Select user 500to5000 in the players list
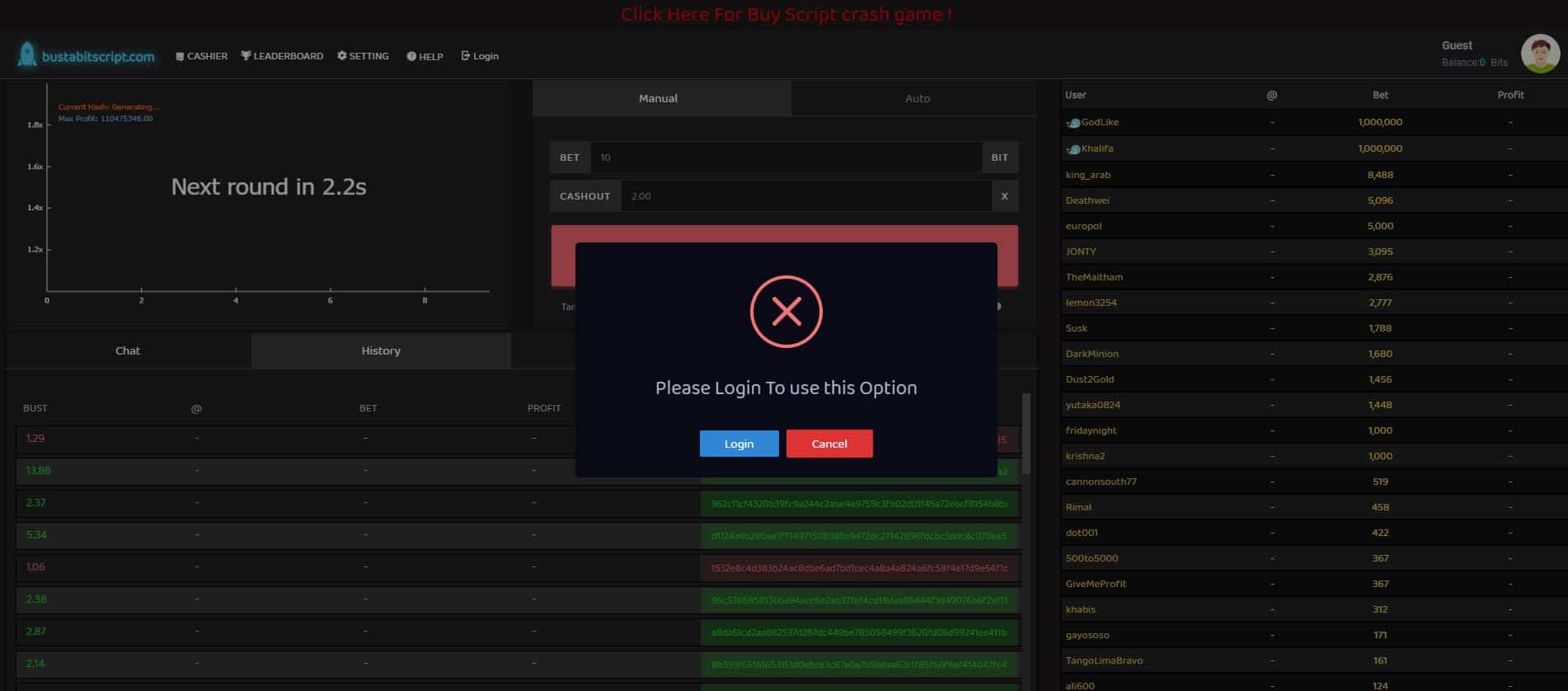This screenshot has width=1568, height=691. 1091,558
